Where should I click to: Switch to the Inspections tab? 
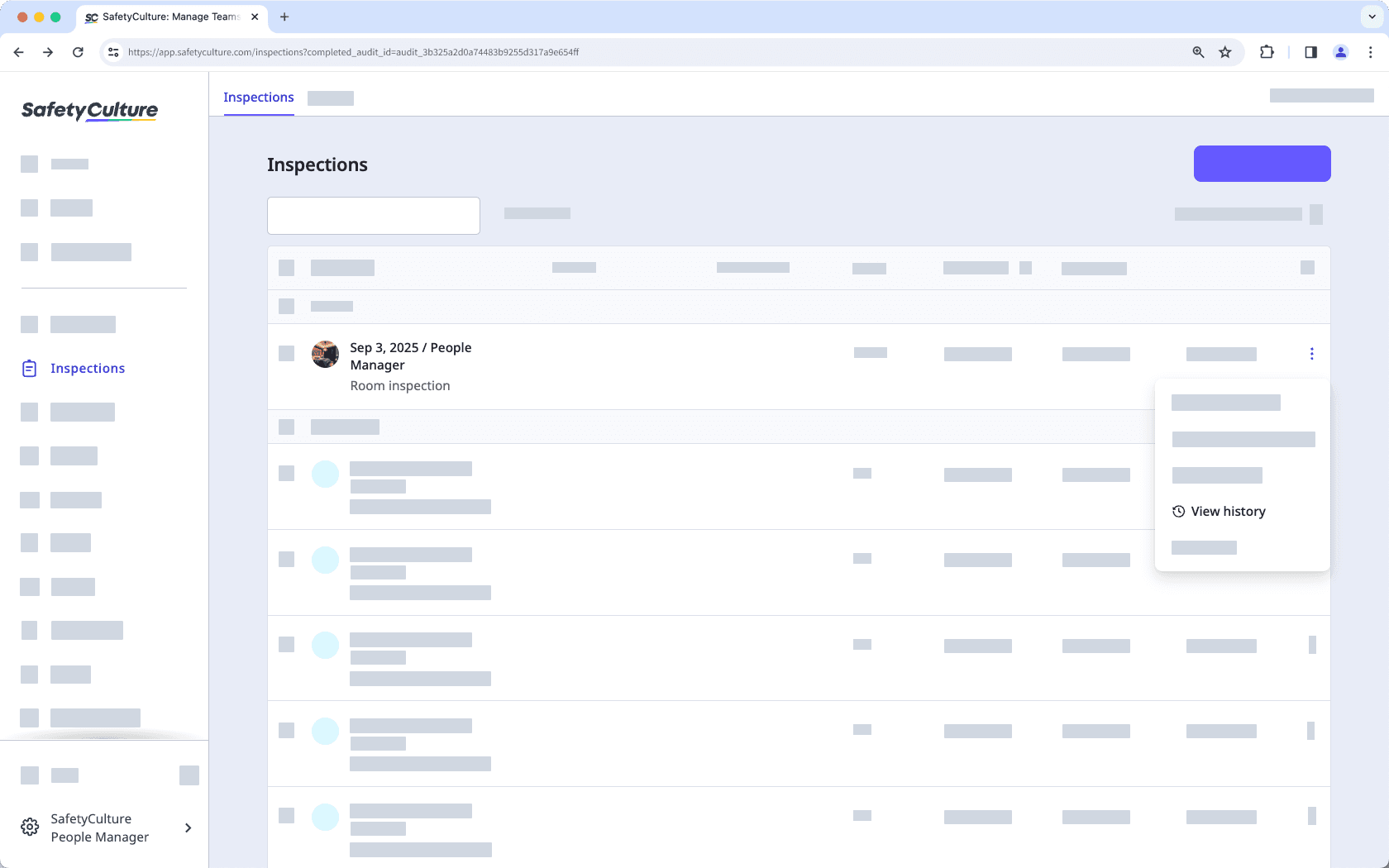tap(258, 97)
